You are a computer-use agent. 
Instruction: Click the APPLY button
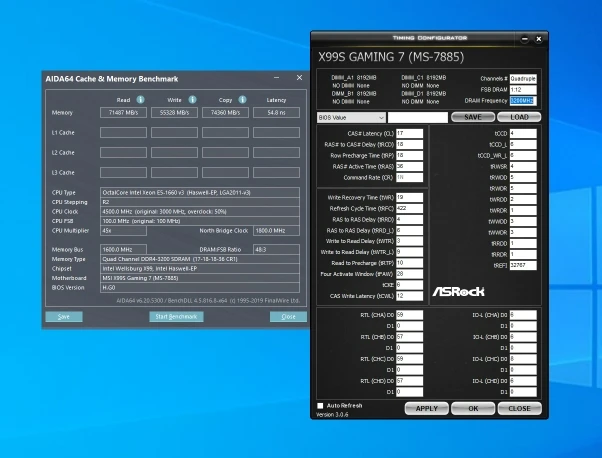click(427, 408)
